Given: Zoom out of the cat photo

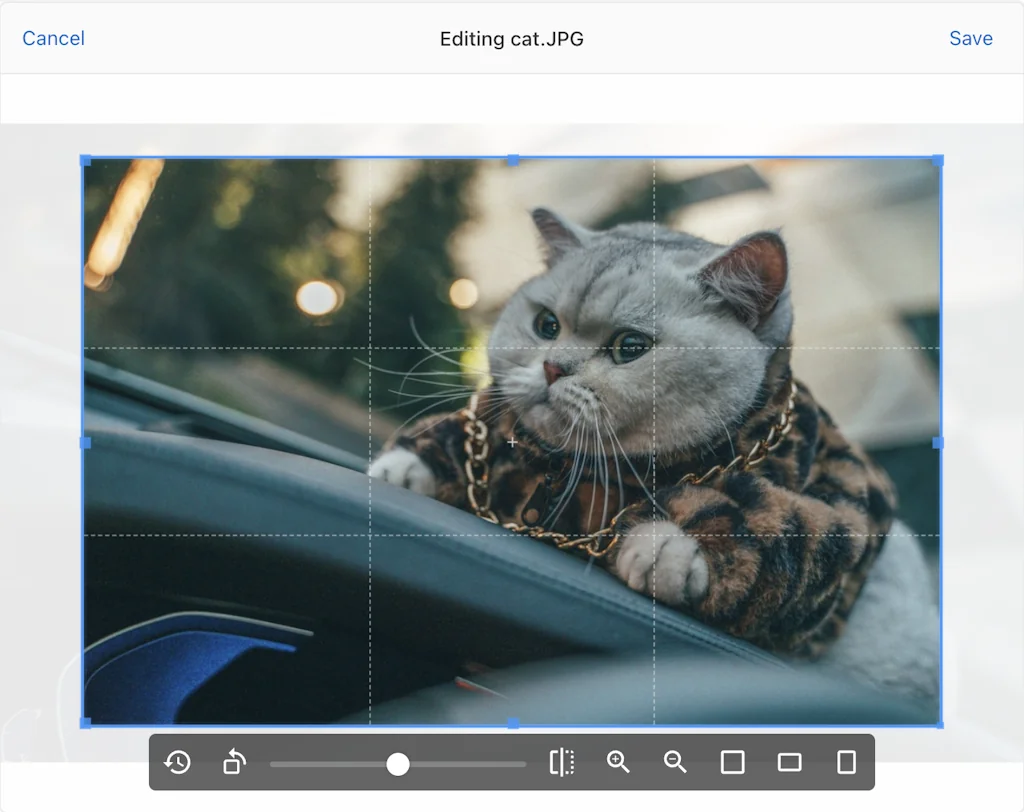Looking at the screenshot, I should coord(674,762).
